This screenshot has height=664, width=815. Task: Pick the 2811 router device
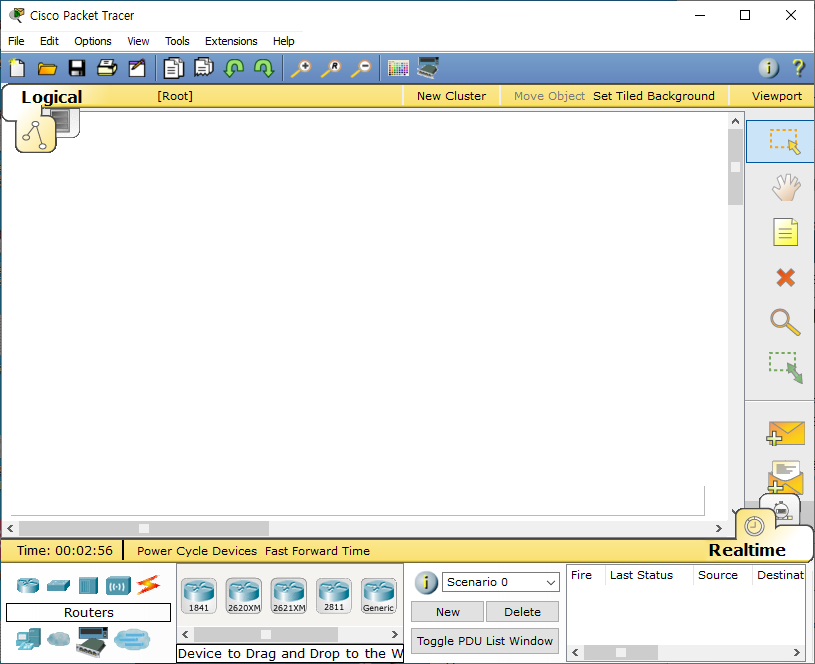(334, 596)
